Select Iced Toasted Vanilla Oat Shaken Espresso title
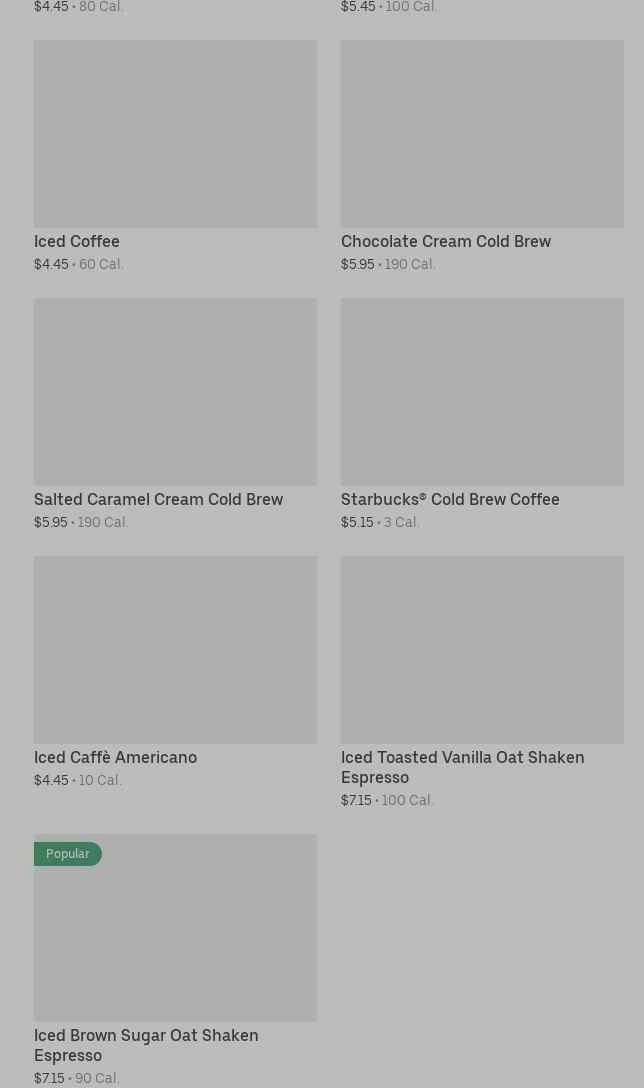This screenshot has width=644, height=1088. point(462,767)
